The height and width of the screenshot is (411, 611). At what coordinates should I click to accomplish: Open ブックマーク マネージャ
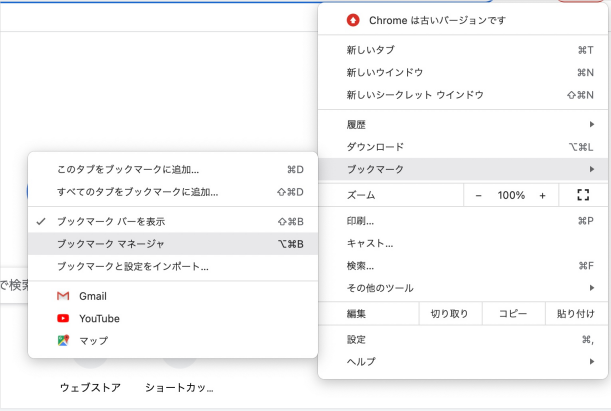173,244
